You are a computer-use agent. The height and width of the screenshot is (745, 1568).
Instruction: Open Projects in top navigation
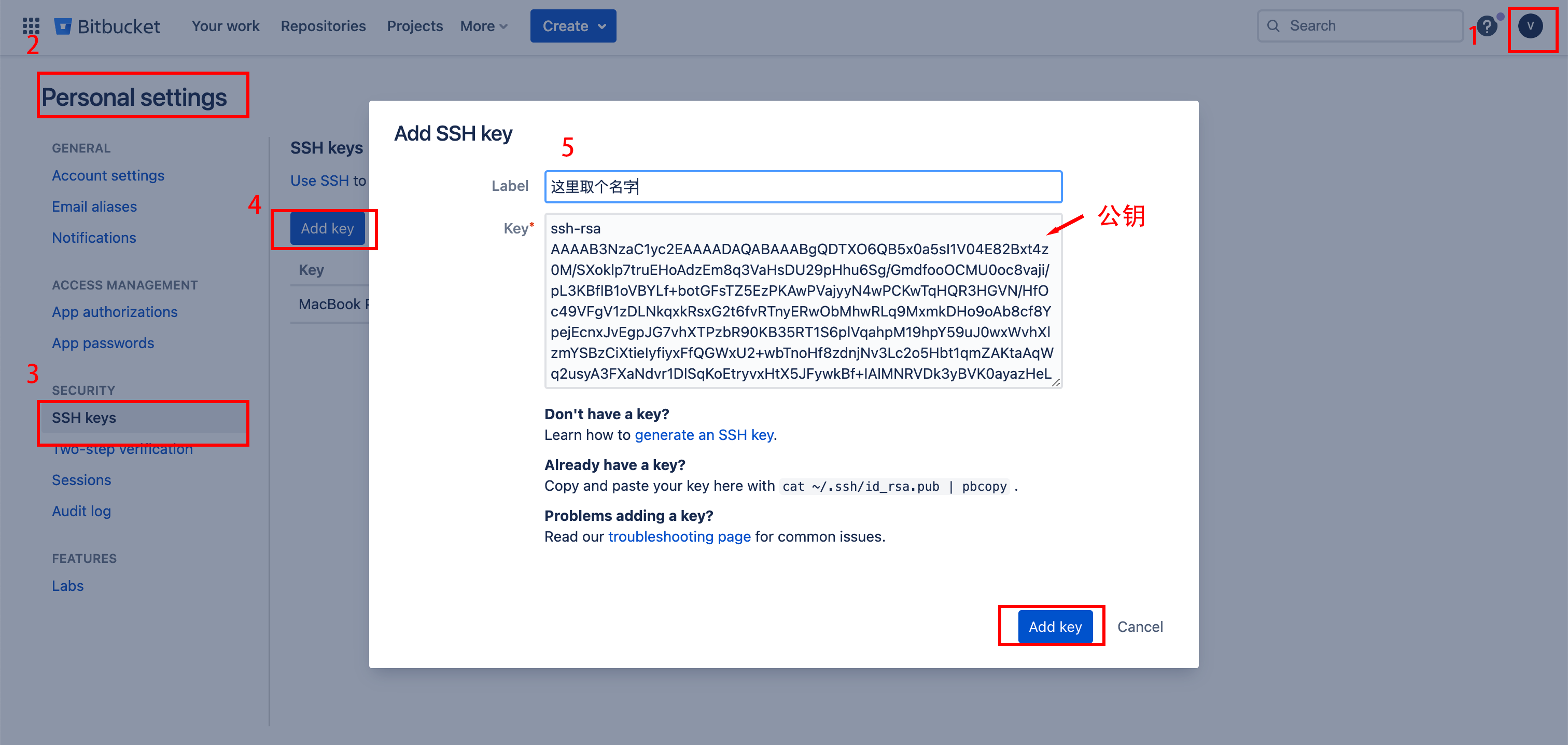click(414, 26)
